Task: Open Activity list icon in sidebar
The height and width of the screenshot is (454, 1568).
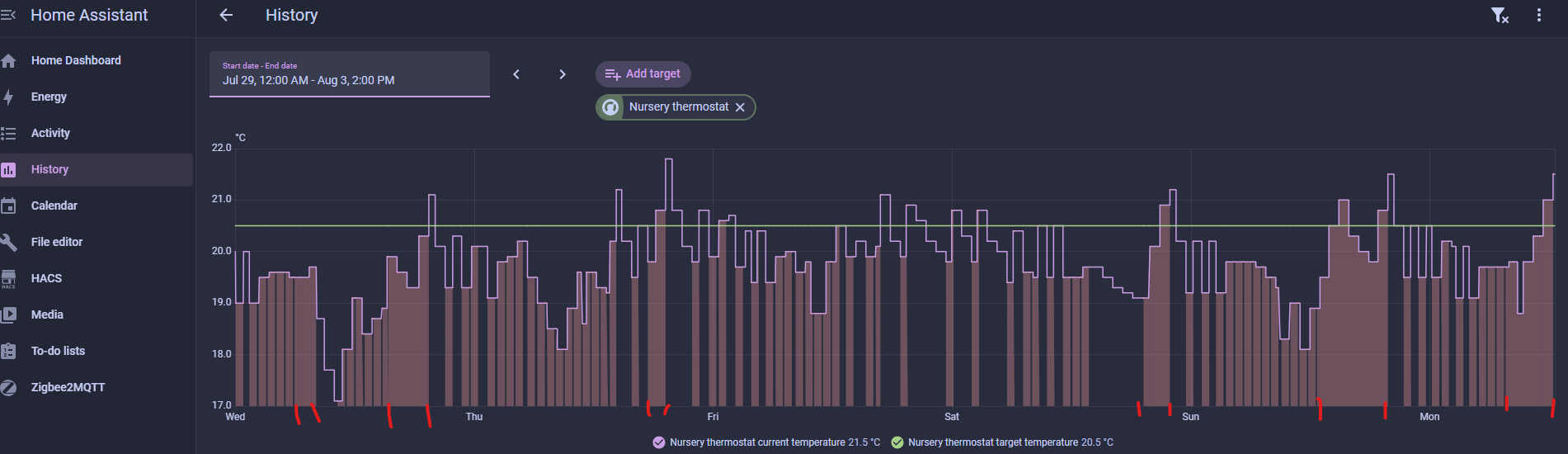Action: point(8,133)
